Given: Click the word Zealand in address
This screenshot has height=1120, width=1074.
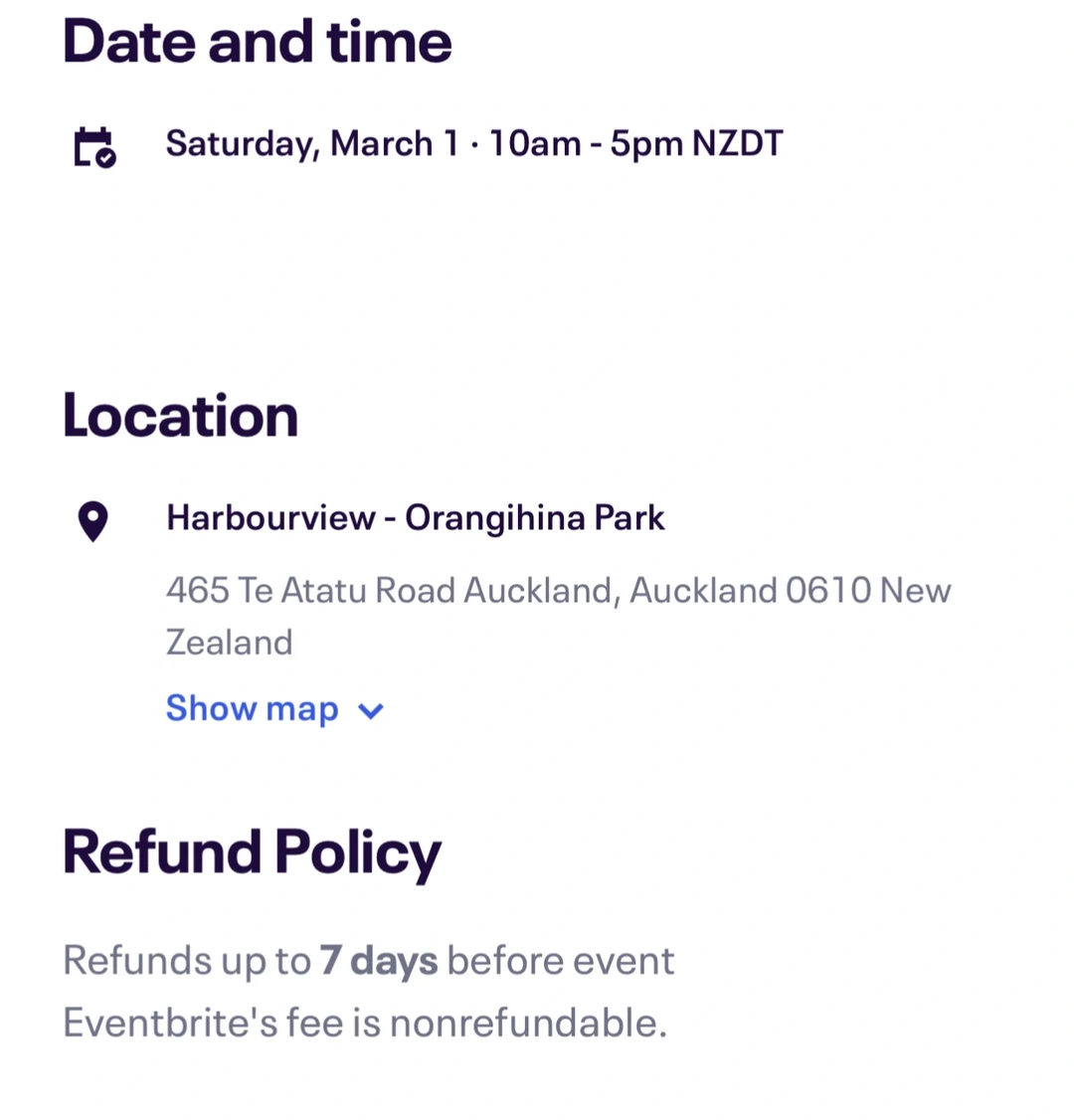Looking at the screenshot, I should 229,643.
